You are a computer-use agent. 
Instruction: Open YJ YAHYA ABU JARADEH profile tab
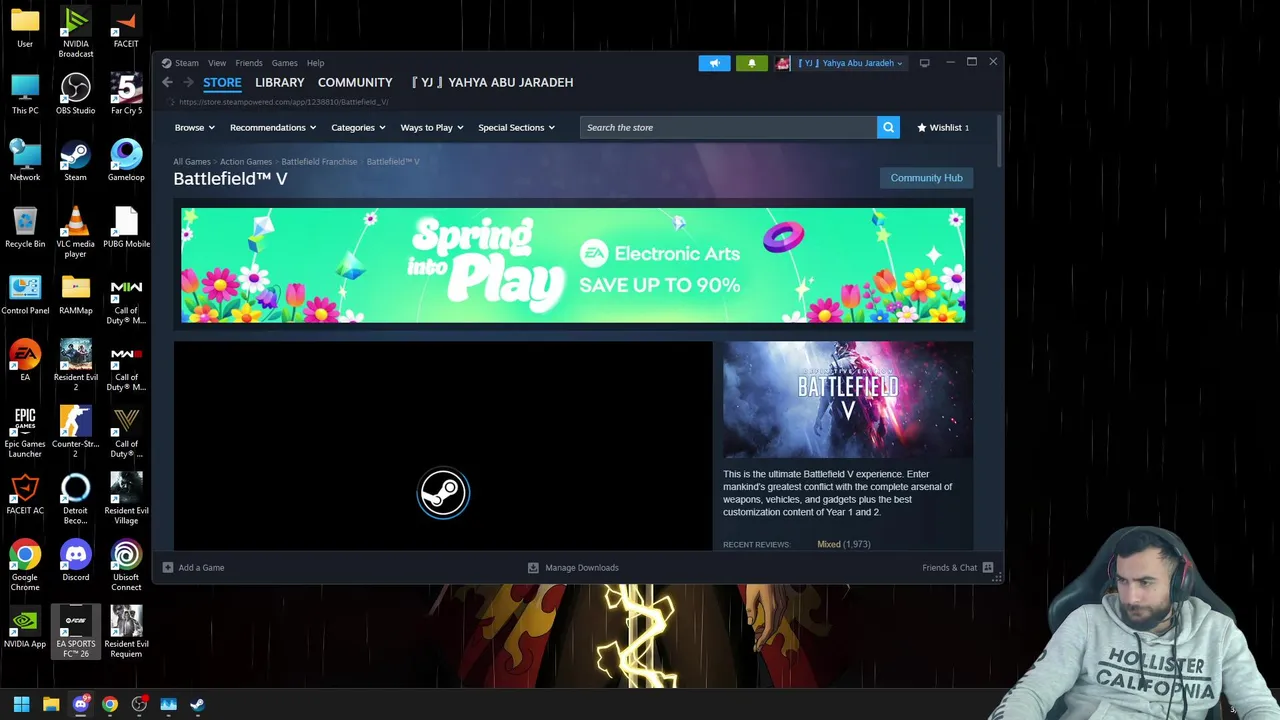coord(492,82)
